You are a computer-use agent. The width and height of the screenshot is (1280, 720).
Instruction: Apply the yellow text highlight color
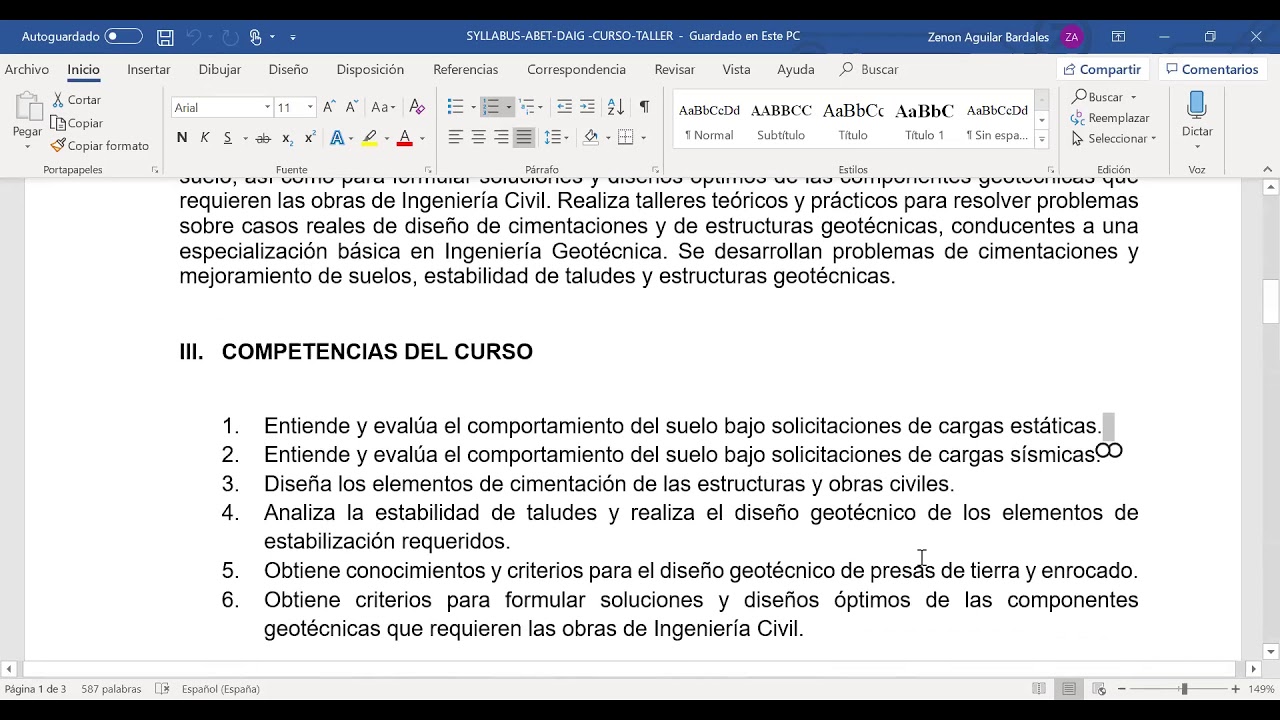[370, 138]
